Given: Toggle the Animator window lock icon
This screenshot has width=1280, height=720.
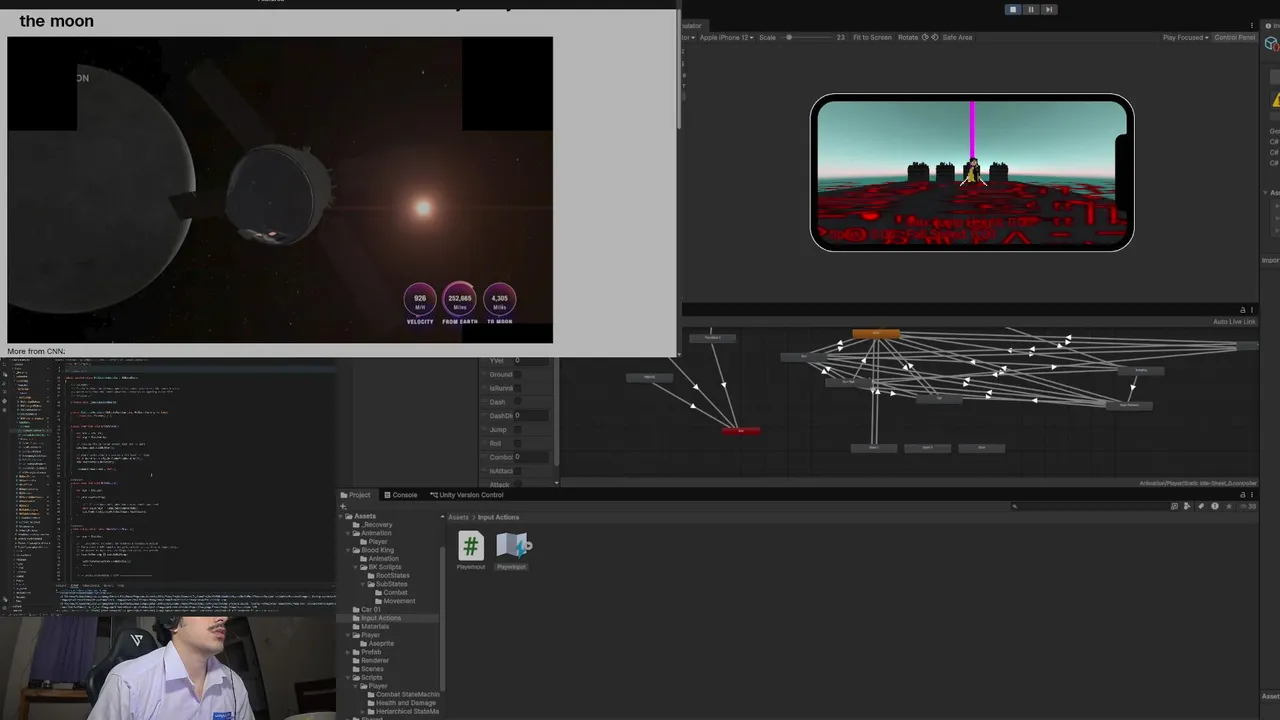Looking at the screenshot, I should click(x=1243, y=310).
